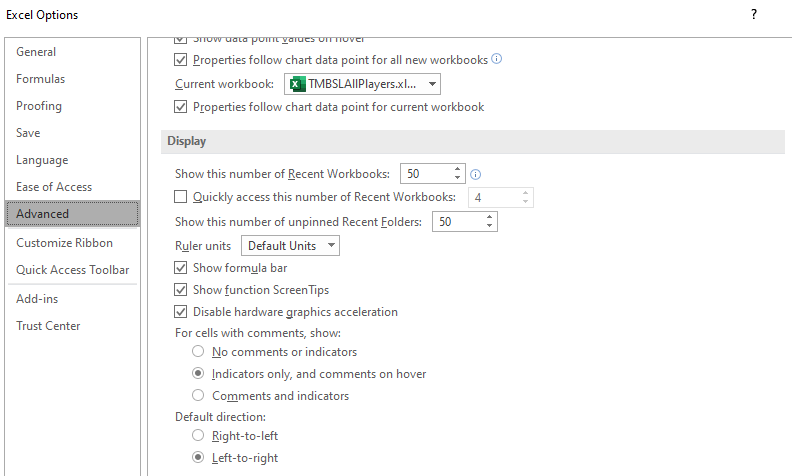
Task: Click the Excel file icon in Current workbook box
Action: (x=298, y=84)
